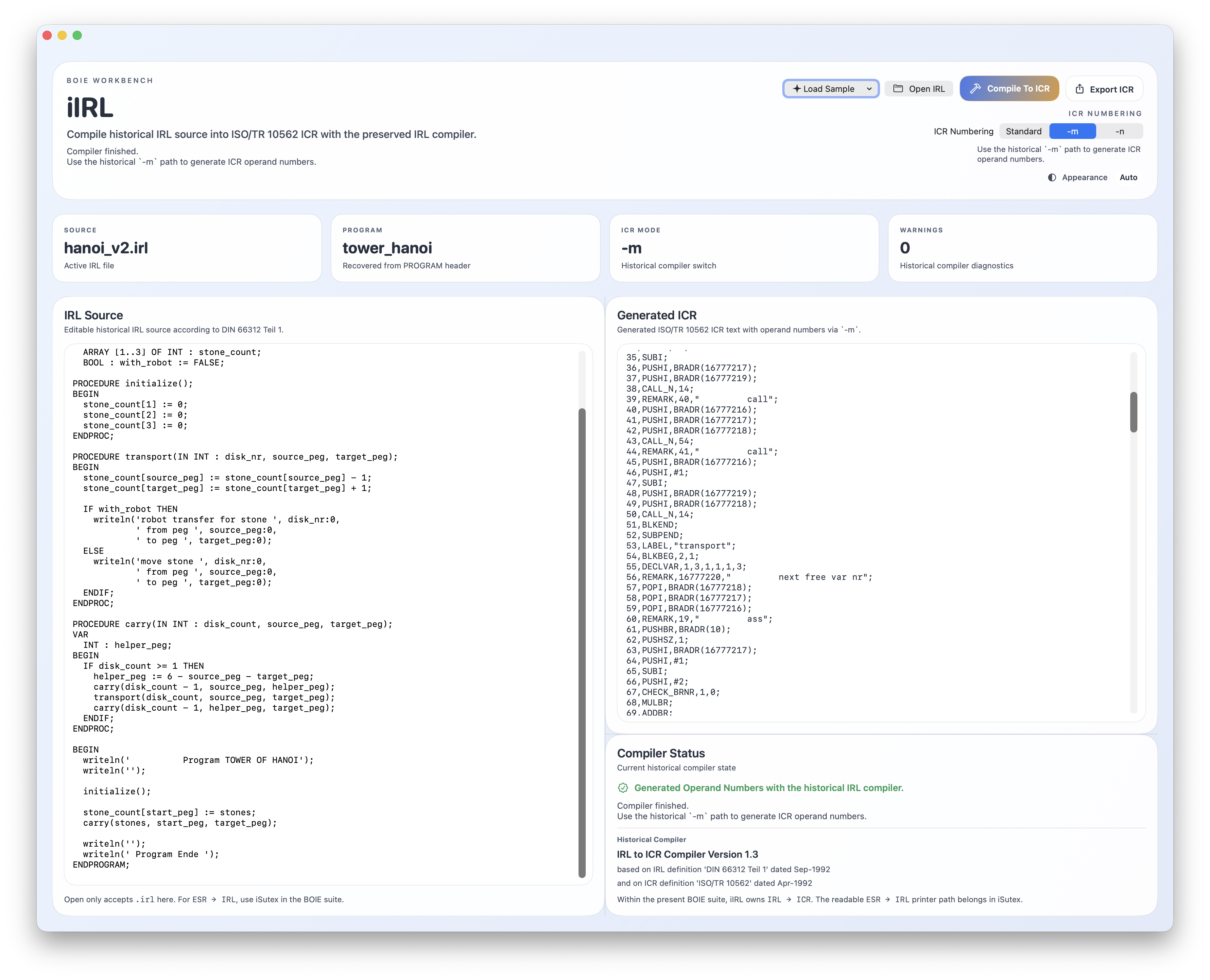Image resolution: width=1210 pixels, height=980 pixels.
Task: Open the Program tower_hanoi card
Action: pos(465,248)
